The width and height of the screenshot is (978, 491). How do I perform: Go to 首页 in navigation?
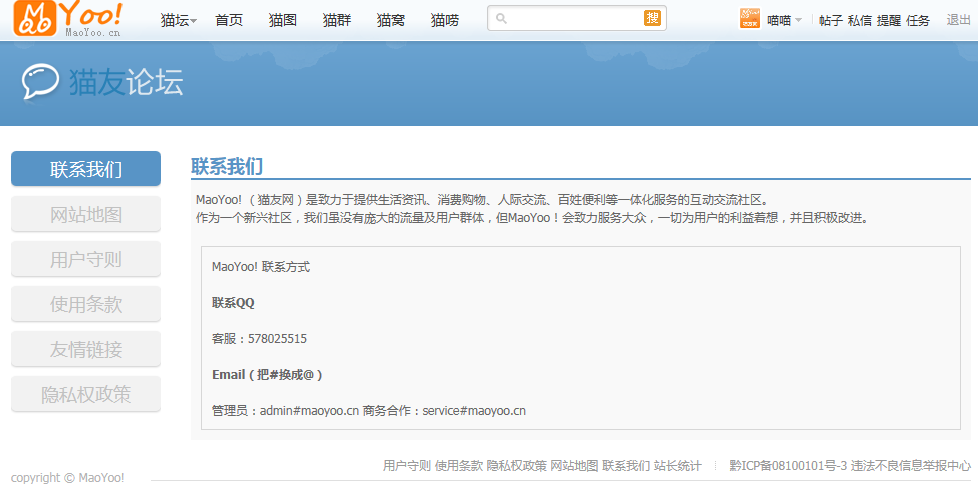tap(229, 20)
